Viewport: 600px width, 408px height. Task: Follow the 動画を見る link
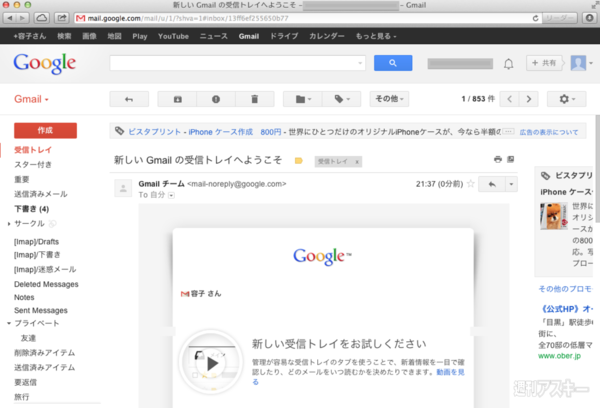[x=450, y=372]
